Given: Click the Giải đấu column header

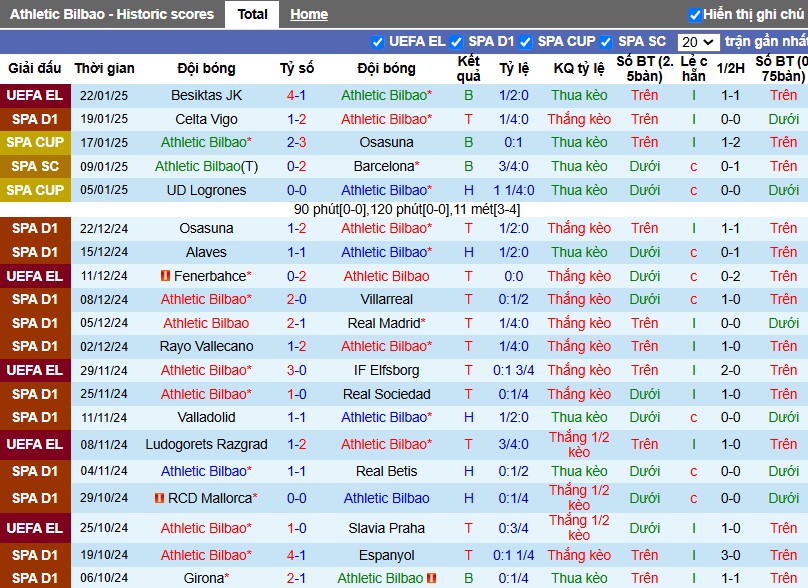Looking at the screenshot, I should [x=35, y=68].
